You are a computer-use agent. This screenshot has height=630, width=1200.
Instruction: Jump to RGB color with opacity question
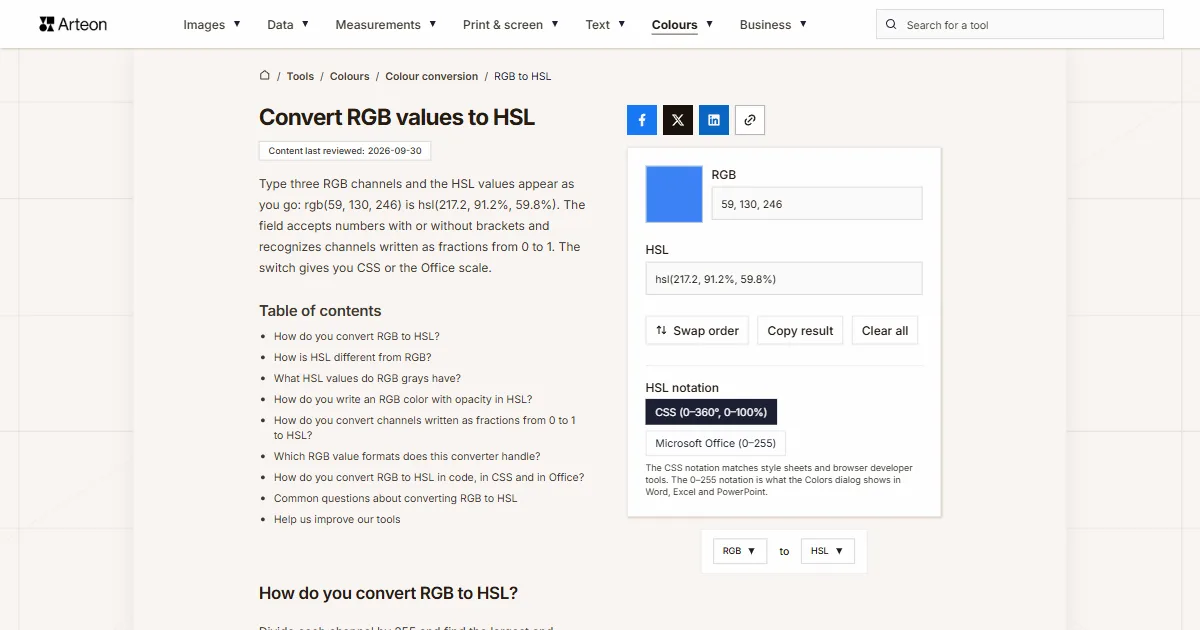pos(403,399)
